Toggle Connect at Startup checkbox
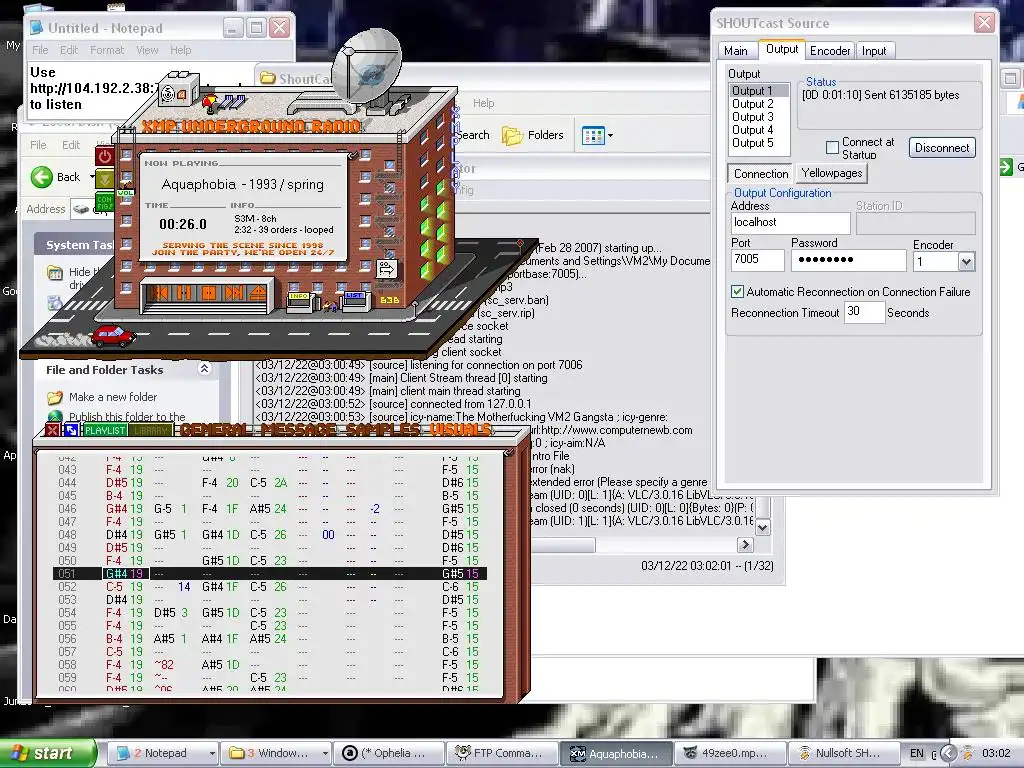Screen dimensions: 1024x768 pyautogui.click(x=832, y=148)
